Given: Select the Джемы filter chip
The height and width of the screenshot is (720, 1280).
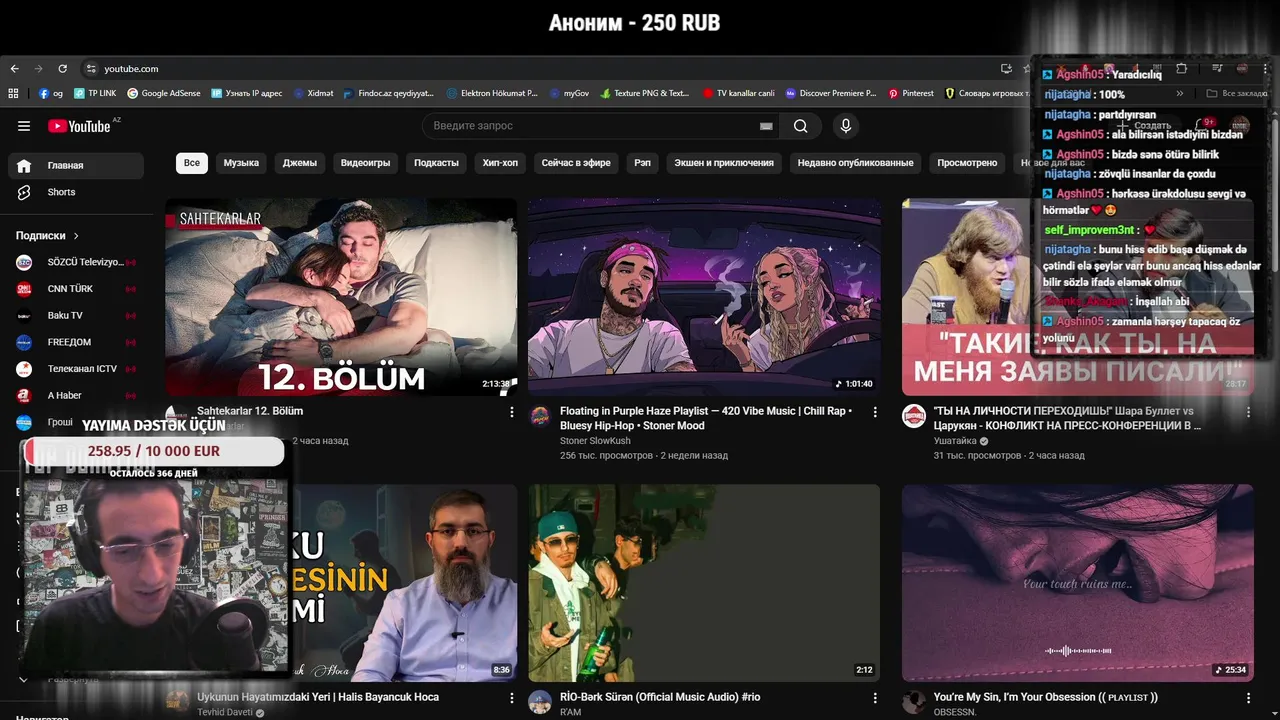Looking at the screenshot, I should point(300,163).
